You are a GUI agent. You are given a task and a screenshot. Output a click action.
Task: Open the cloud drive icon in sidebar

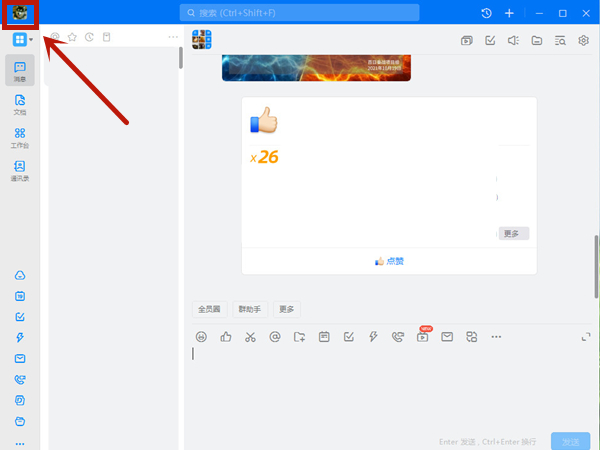point(20,276)
